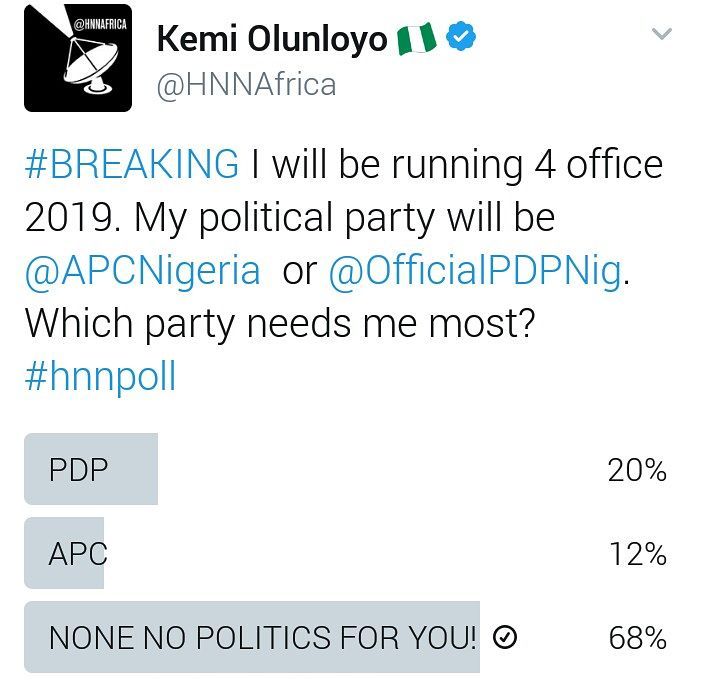Screen dimensions: 720x684
Task: Open the HNNAfrica satellite dish profile avatar
Action: (x=78, y=58)
